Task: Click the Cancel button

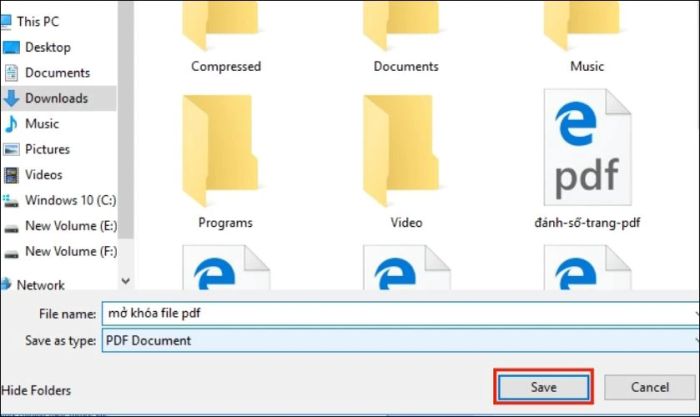Action: click(x=650, y=387)
